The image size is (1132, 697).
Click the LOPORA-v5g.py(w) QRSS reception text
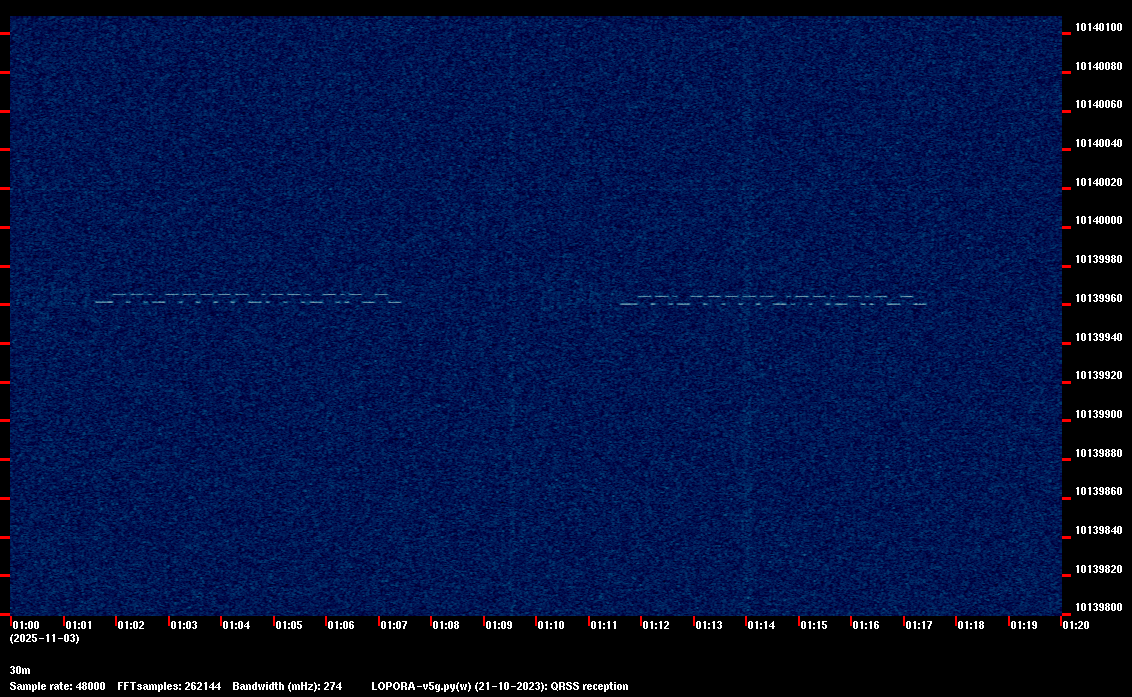[x=500, y=686]
